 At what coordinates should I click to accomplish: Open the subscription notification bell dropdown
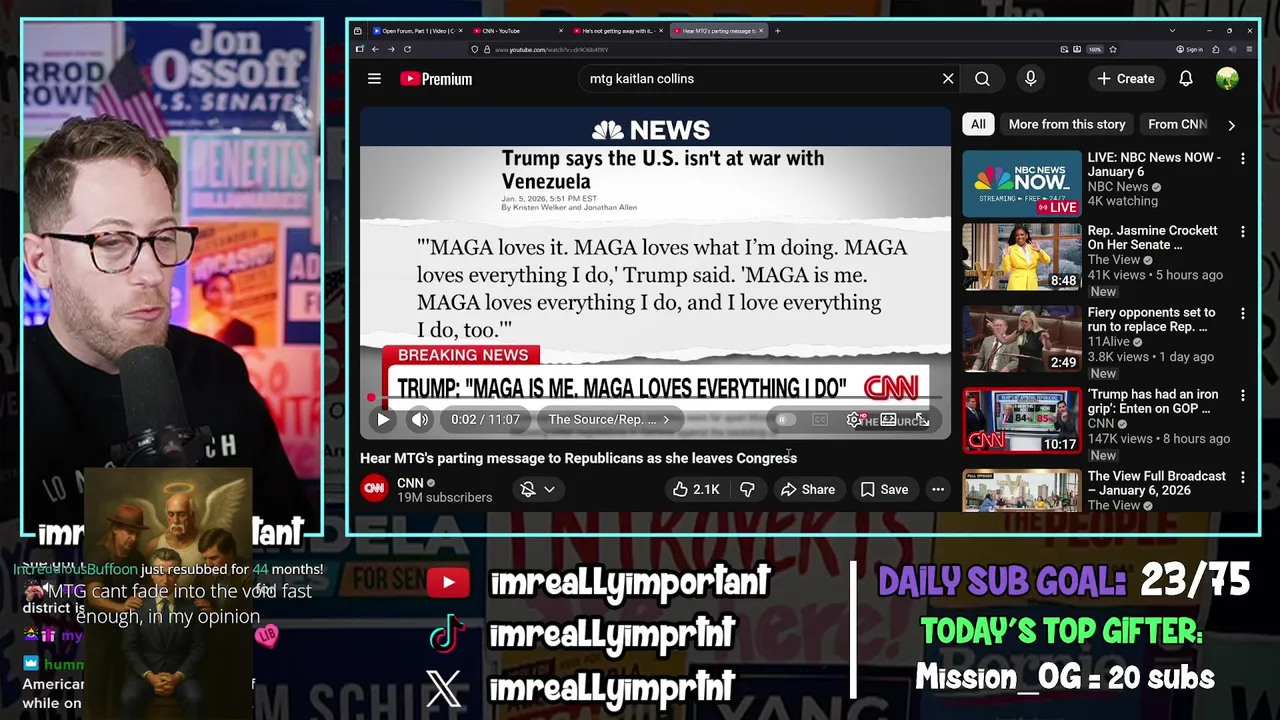pyautogui.click(x=537, y=489)
